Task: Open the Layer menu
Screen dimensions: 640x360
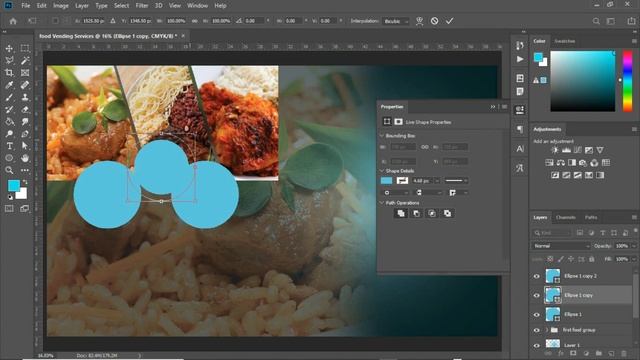Action: (82, 6)
